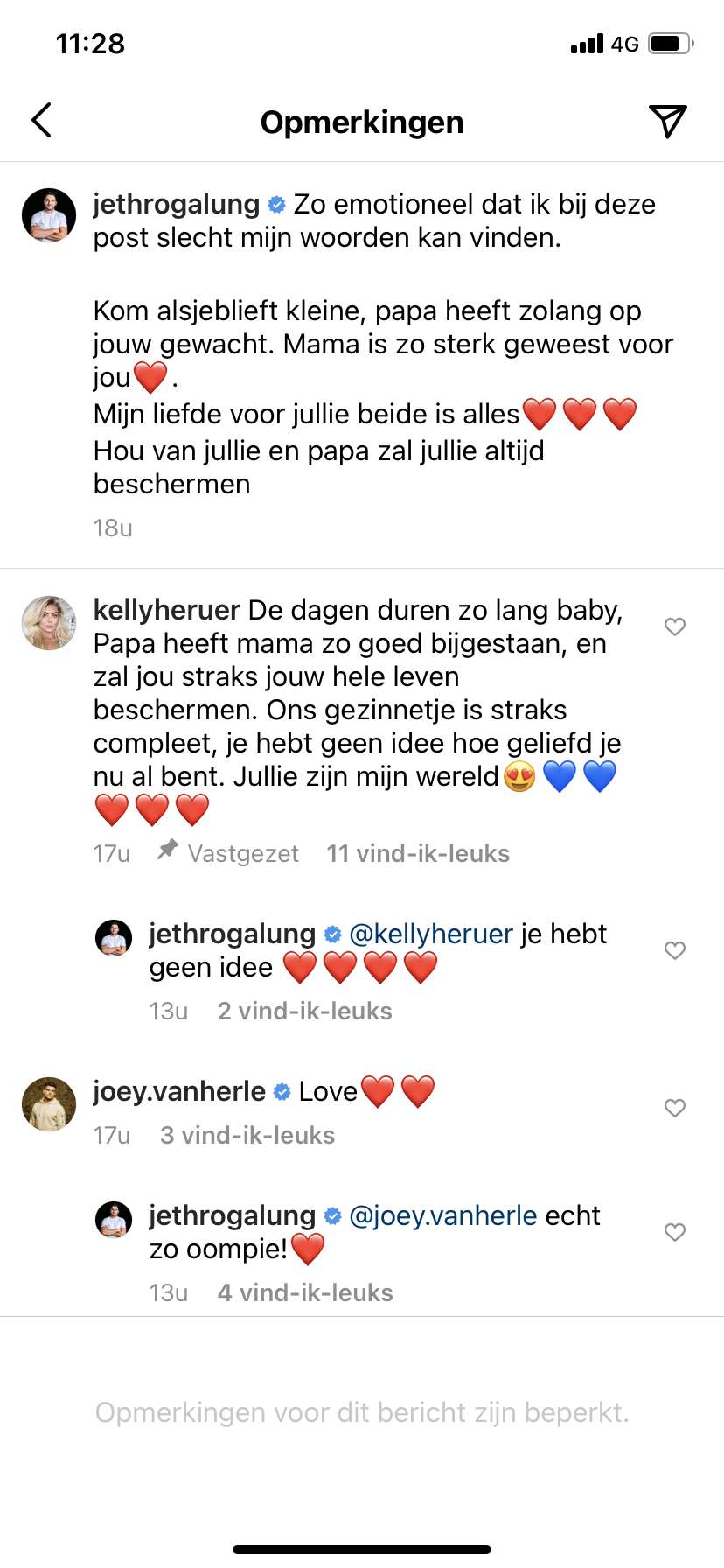Open joey.vanherle's profile picture

coord(49,1104)
